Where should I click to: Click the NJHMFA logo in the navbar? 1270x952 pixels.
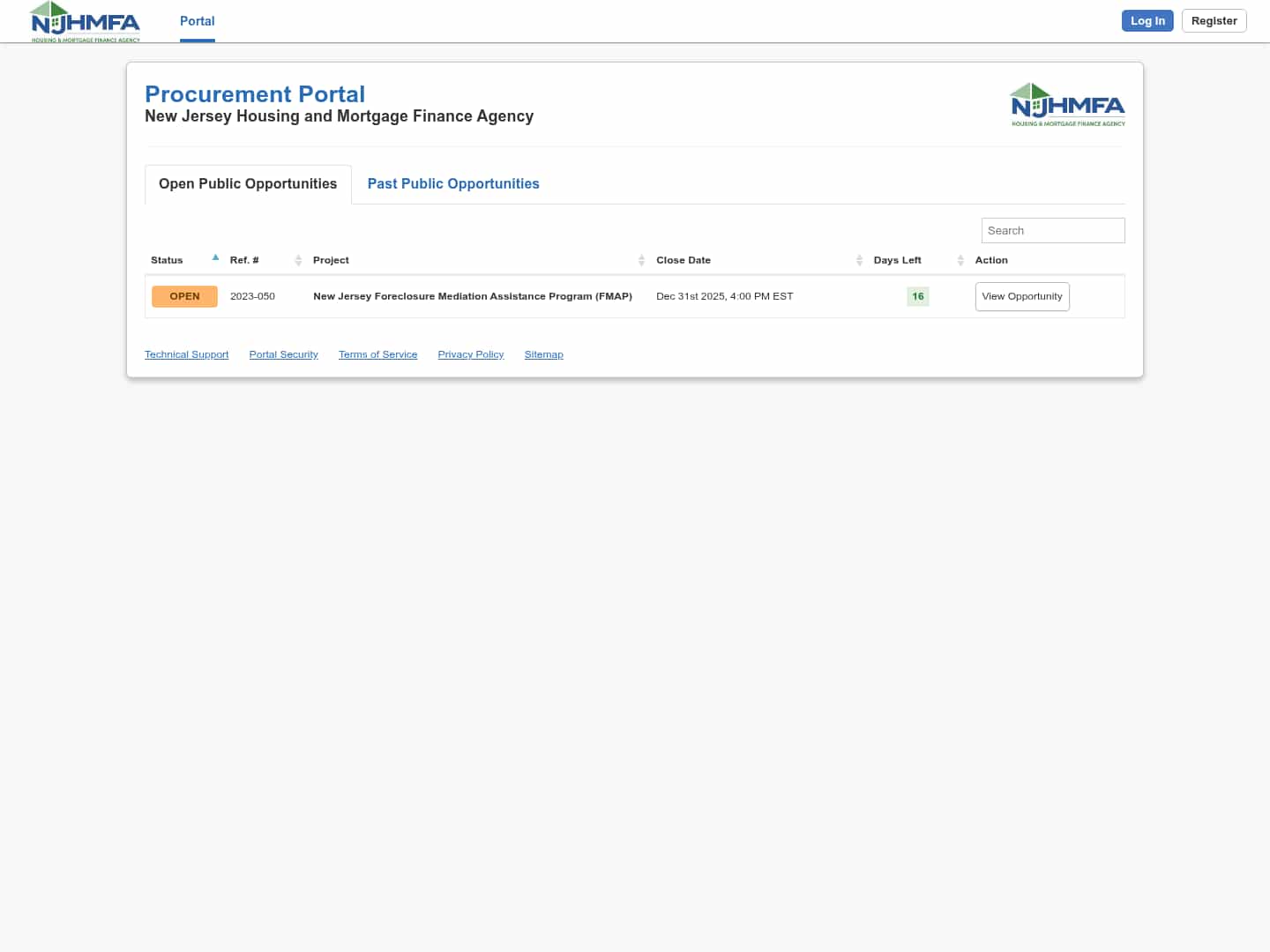pos(84,21)
